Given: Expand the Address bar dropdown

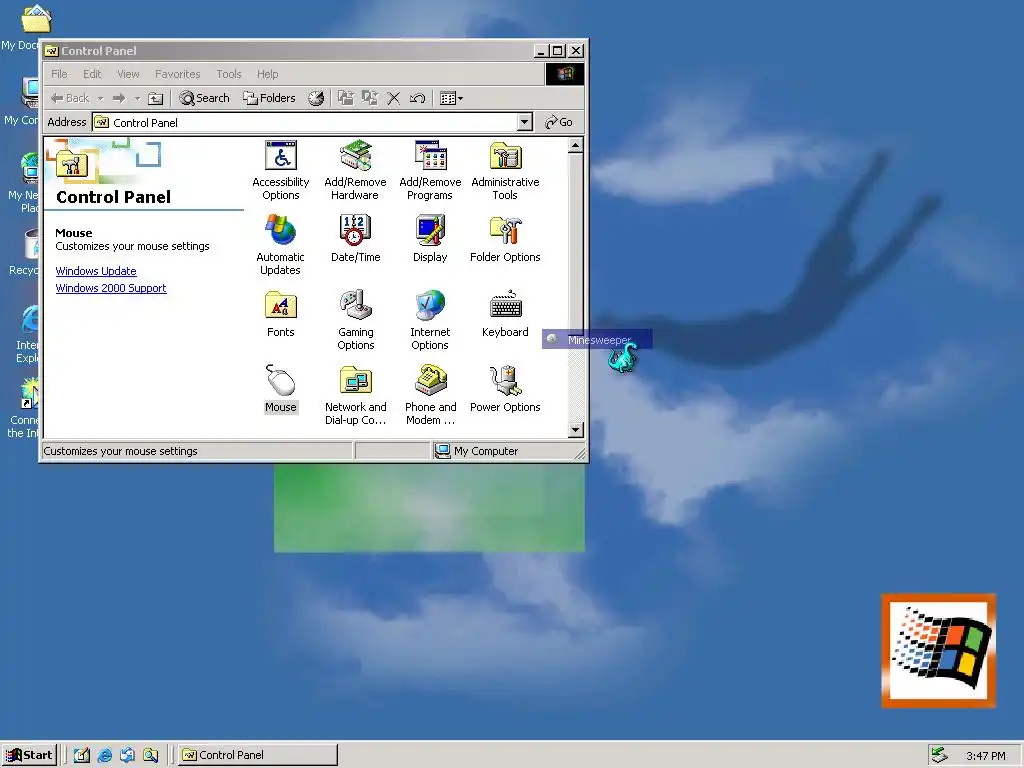Looking at the screenshot, I should [524, 122].
